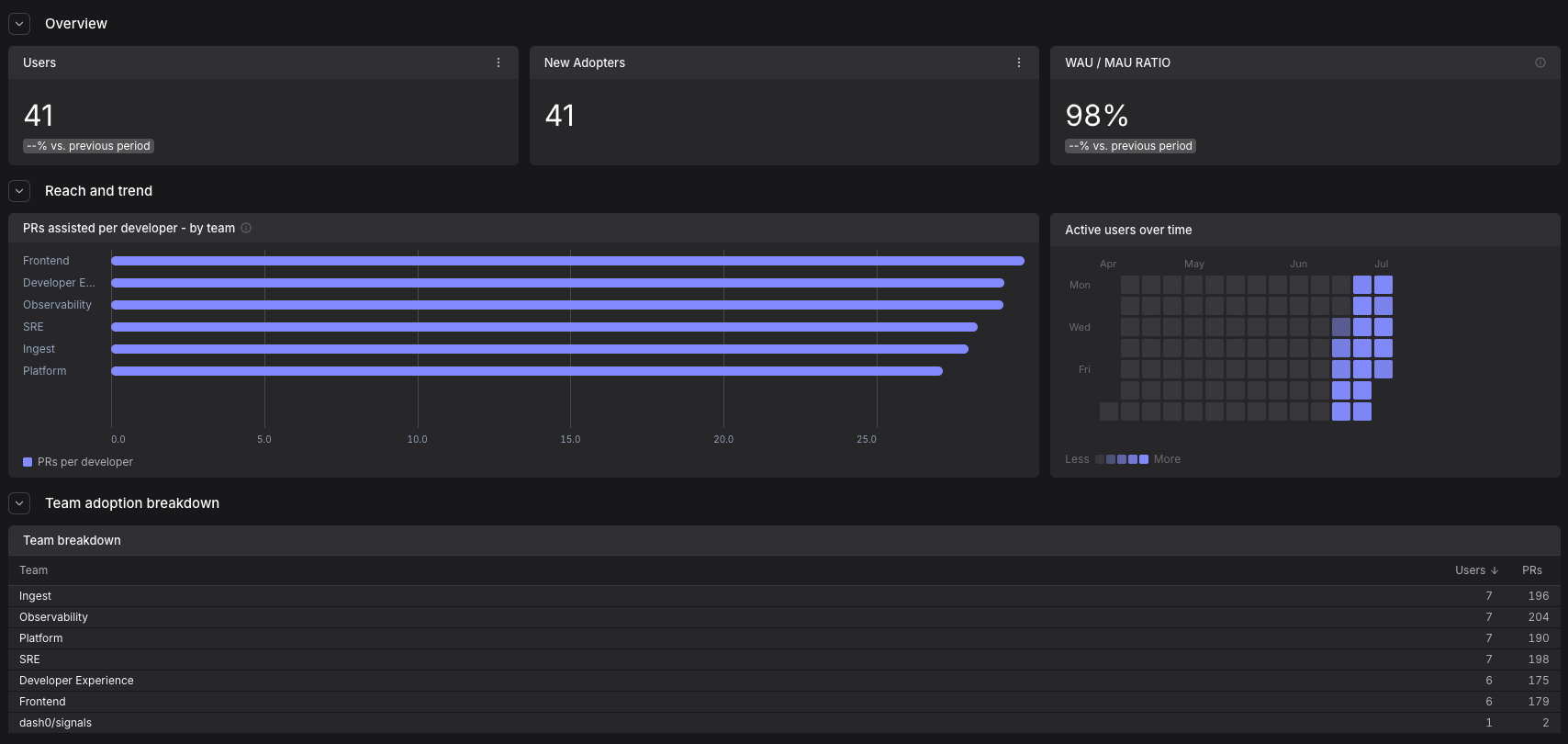The image size is (1568, 744).
Task: Open the New Adopters panel kebab menu
Action: [x=1019, y=62]
